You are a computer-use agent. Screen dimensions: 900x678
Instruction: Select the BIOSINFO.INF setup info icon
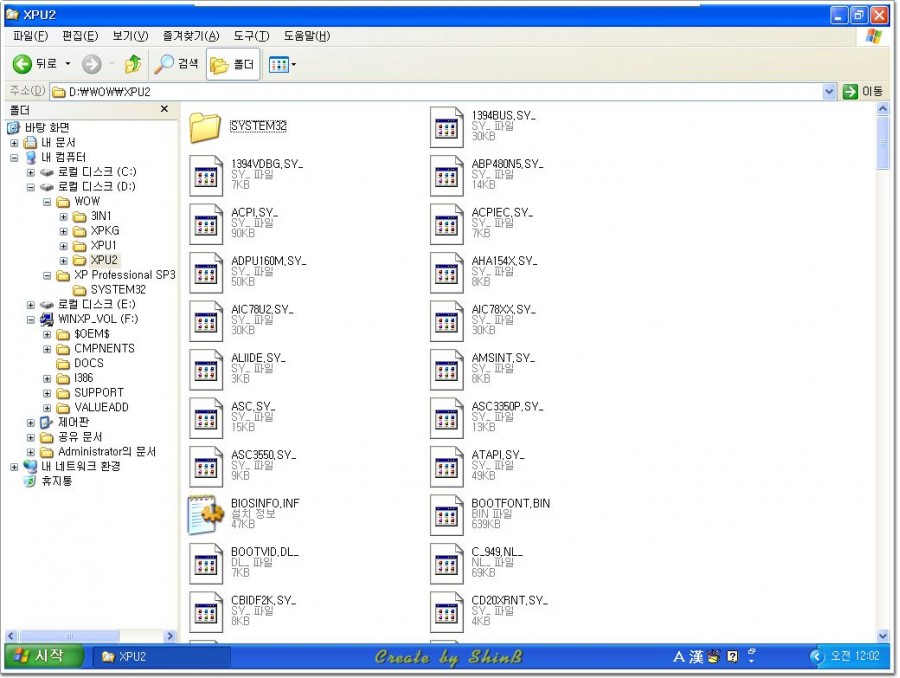tap(205, 515)
